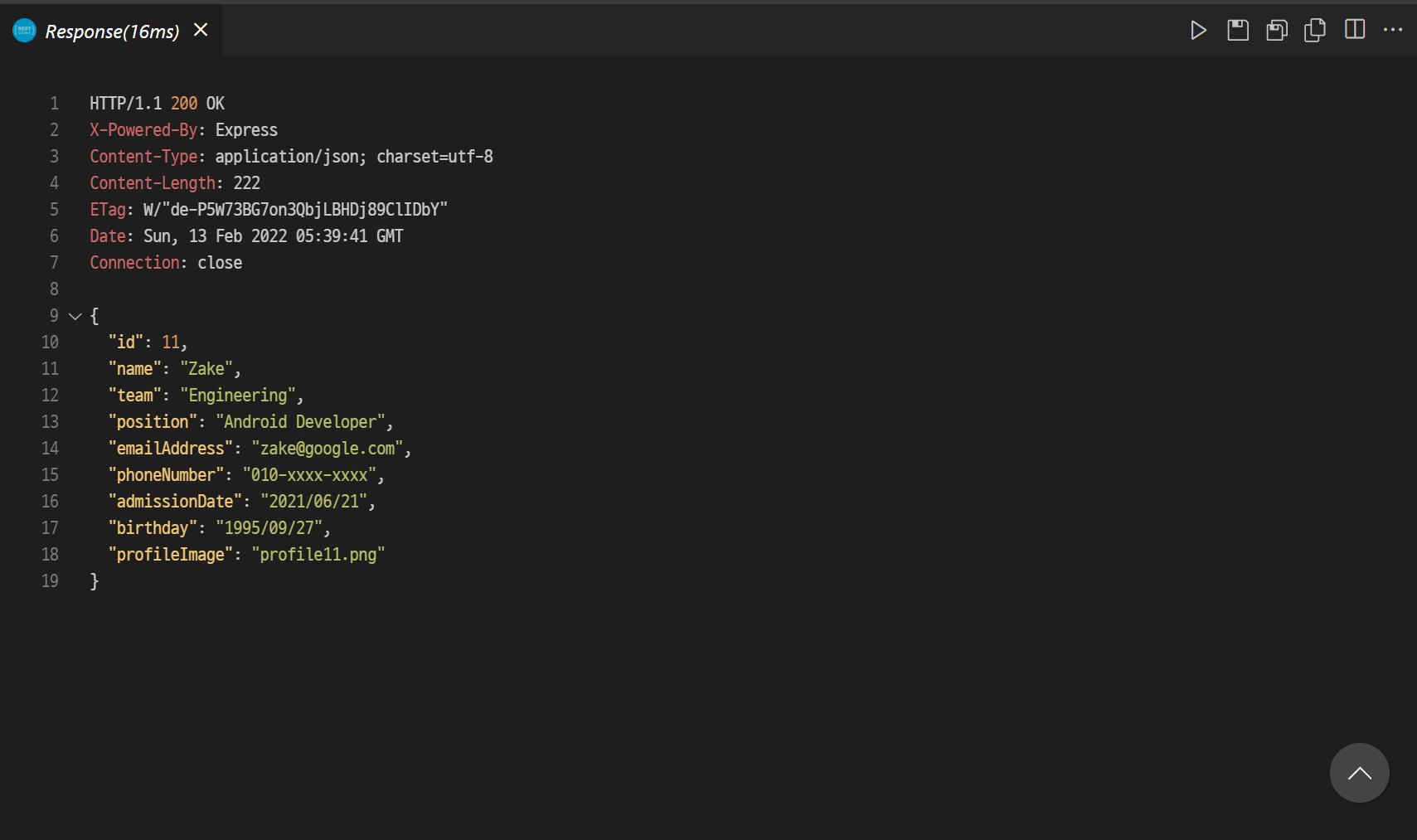Click the round scroll-to-top arrow button
This screenshot has height=840, width=1417.
click(x=1360, y=773)
